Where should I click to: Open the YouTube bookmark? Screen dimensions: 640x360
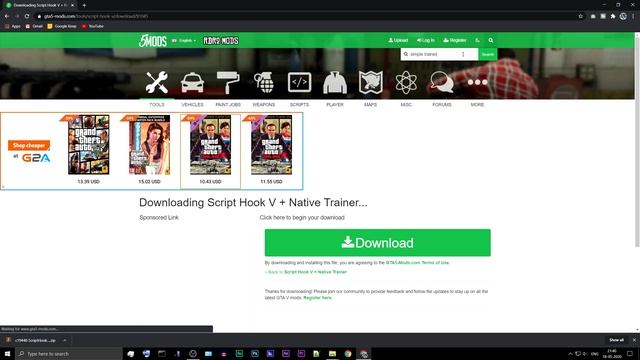(x=93, y=26)
